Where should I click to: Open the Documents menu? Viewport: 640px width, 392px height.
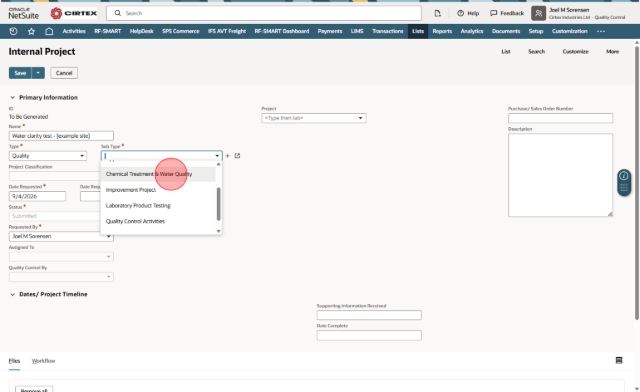coord(506,31)
